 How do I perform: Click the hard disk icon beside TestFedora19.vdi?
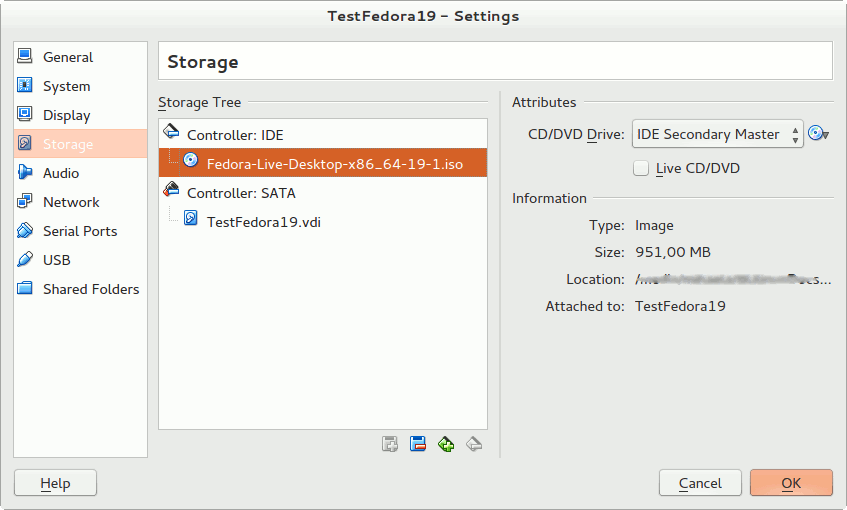coord(190,220)
